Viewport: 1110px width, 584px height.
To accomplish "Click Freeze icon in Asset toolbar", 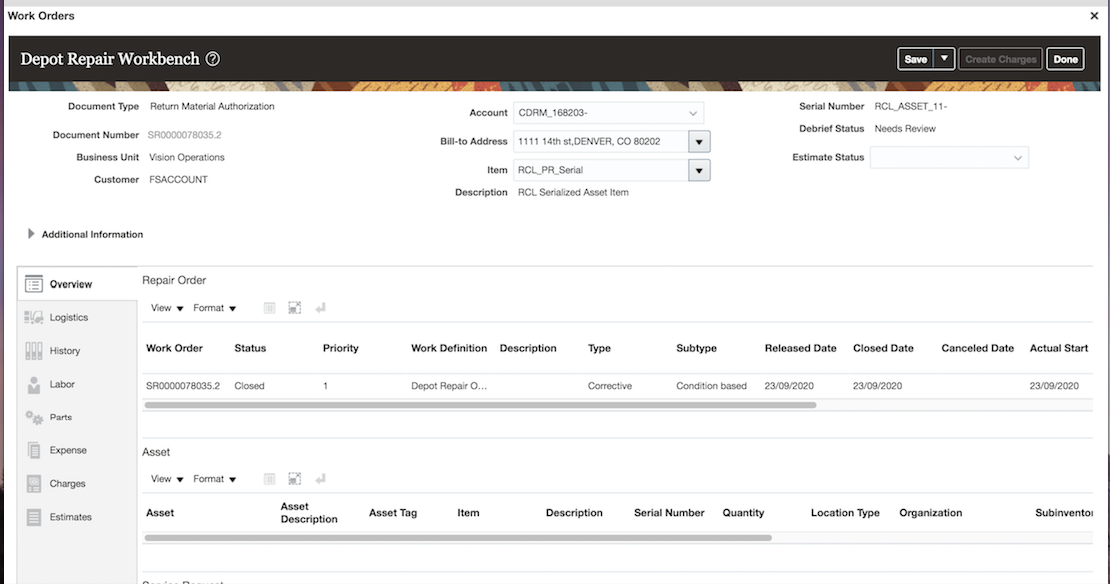I will [269, 479].
